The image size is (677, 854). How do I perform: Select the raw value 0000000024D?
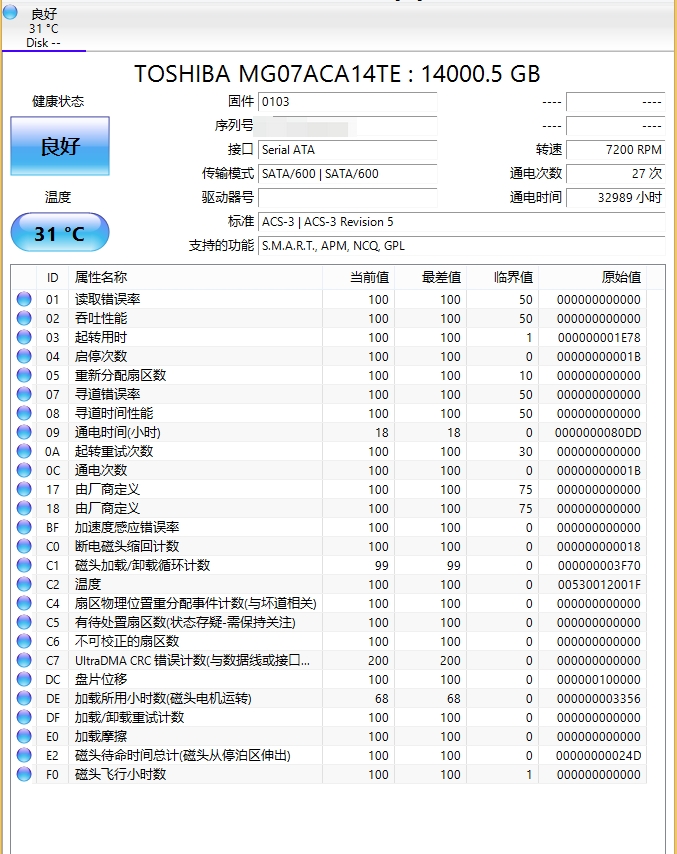point(599,755)
